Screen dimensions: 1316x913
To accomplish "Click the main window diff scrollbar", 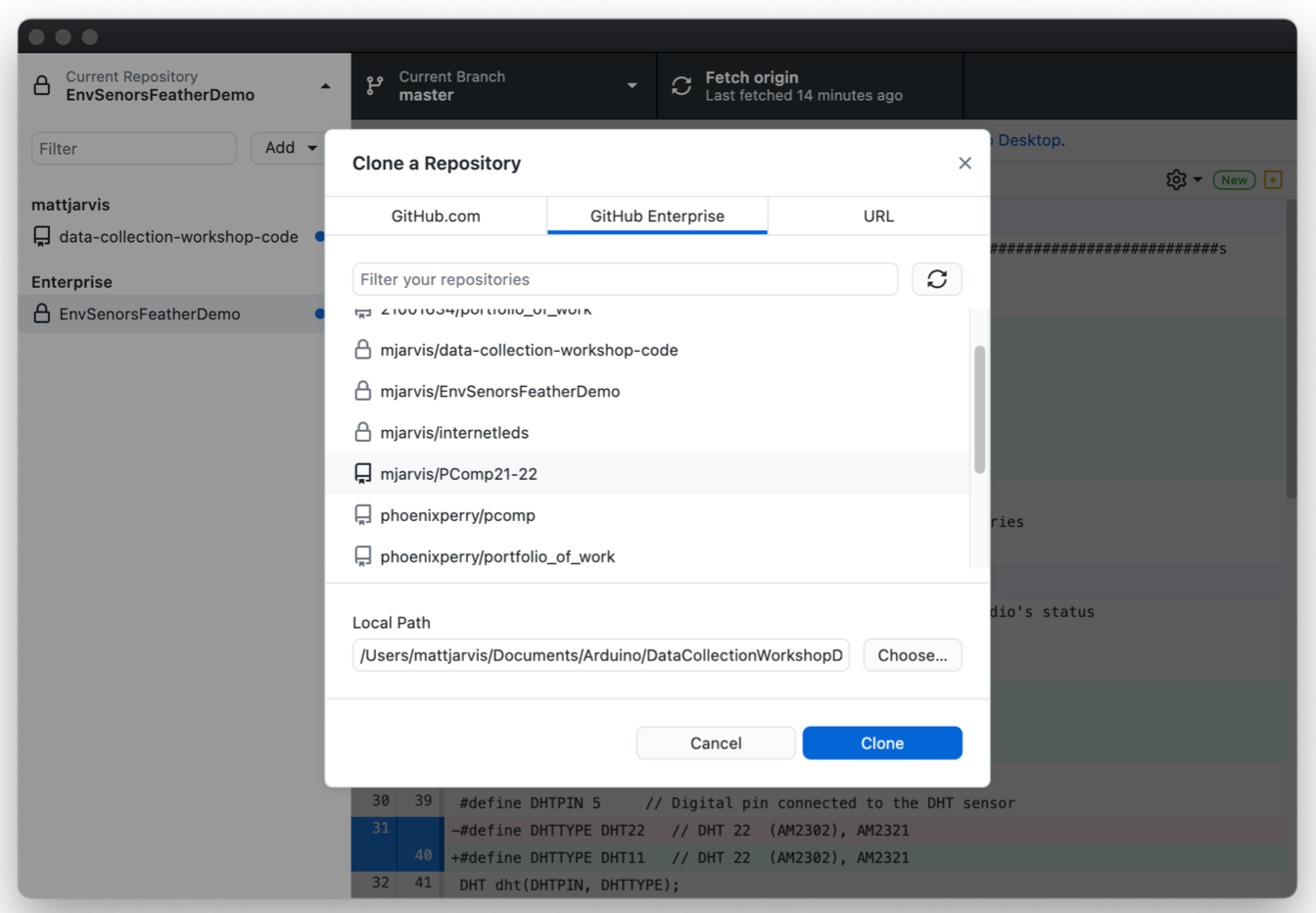I will click(x=1291, y=348).
